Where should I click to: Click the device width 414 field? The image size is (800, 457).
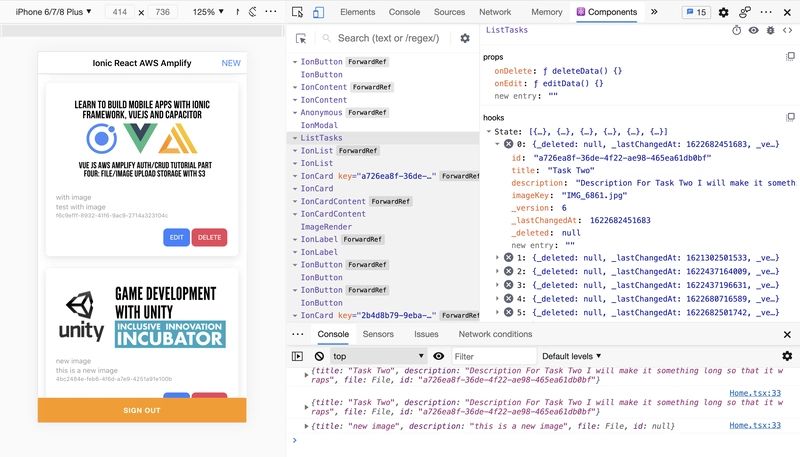pos(120,12)
